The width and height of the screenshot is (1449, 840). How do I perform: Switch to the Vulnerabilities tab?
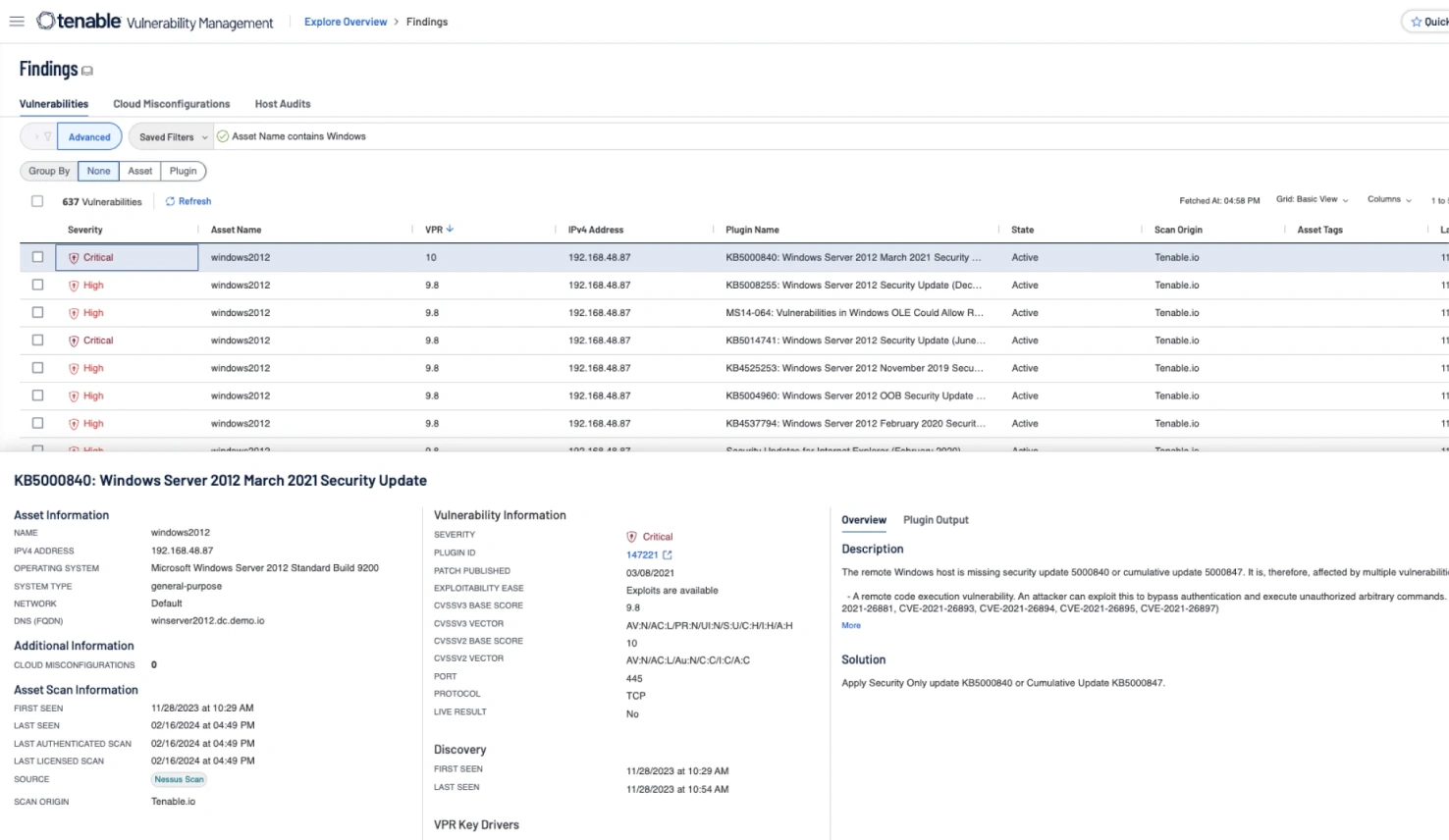[54, 104]
